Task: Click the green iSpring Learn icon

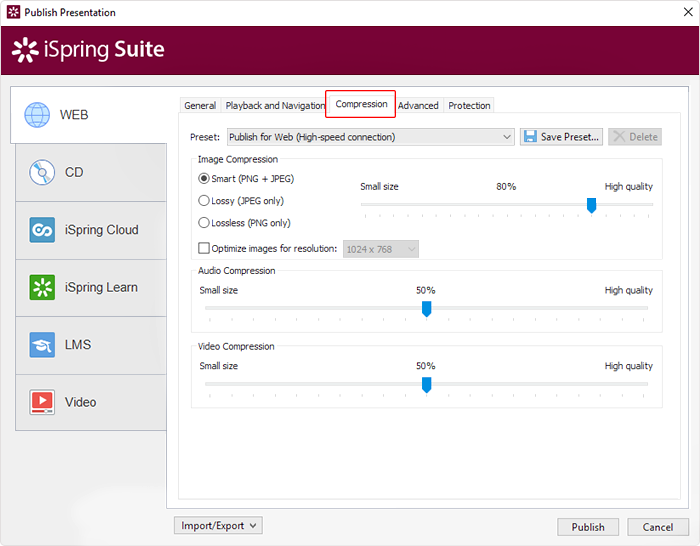Action: pyautogui.click(x=42, y=287)
